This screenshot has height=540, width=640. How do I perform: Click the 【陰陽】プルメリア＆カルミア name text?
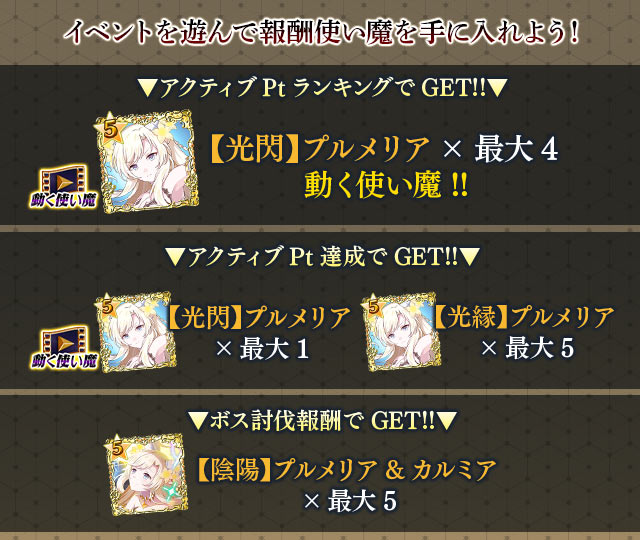tap(347, 470)
